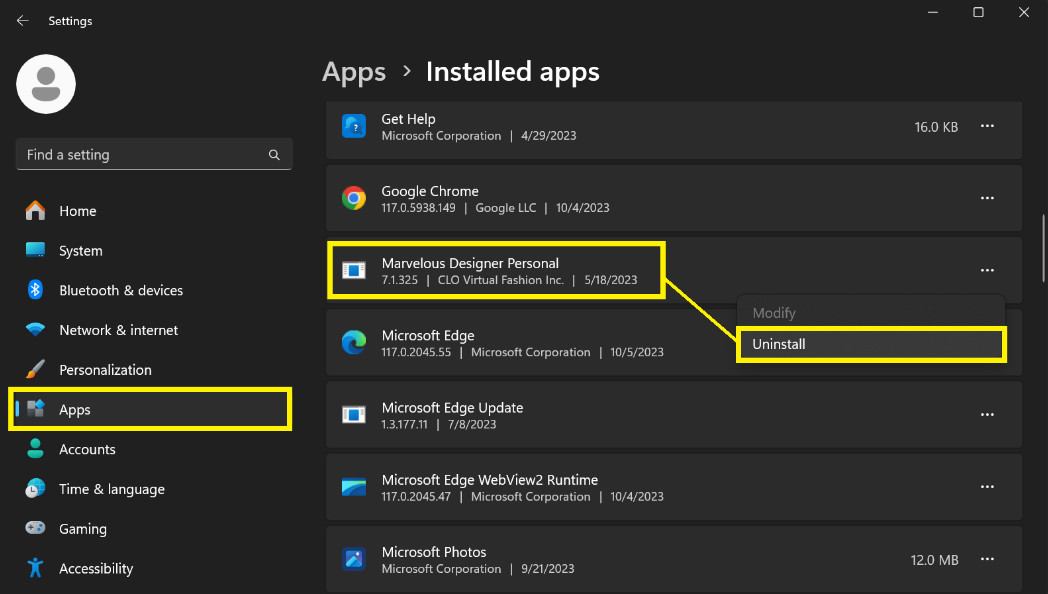Viewport: 1048px width, 594px height.
Task: Click the installed apps list scrollbar
Action: [x=1043, y=249]
